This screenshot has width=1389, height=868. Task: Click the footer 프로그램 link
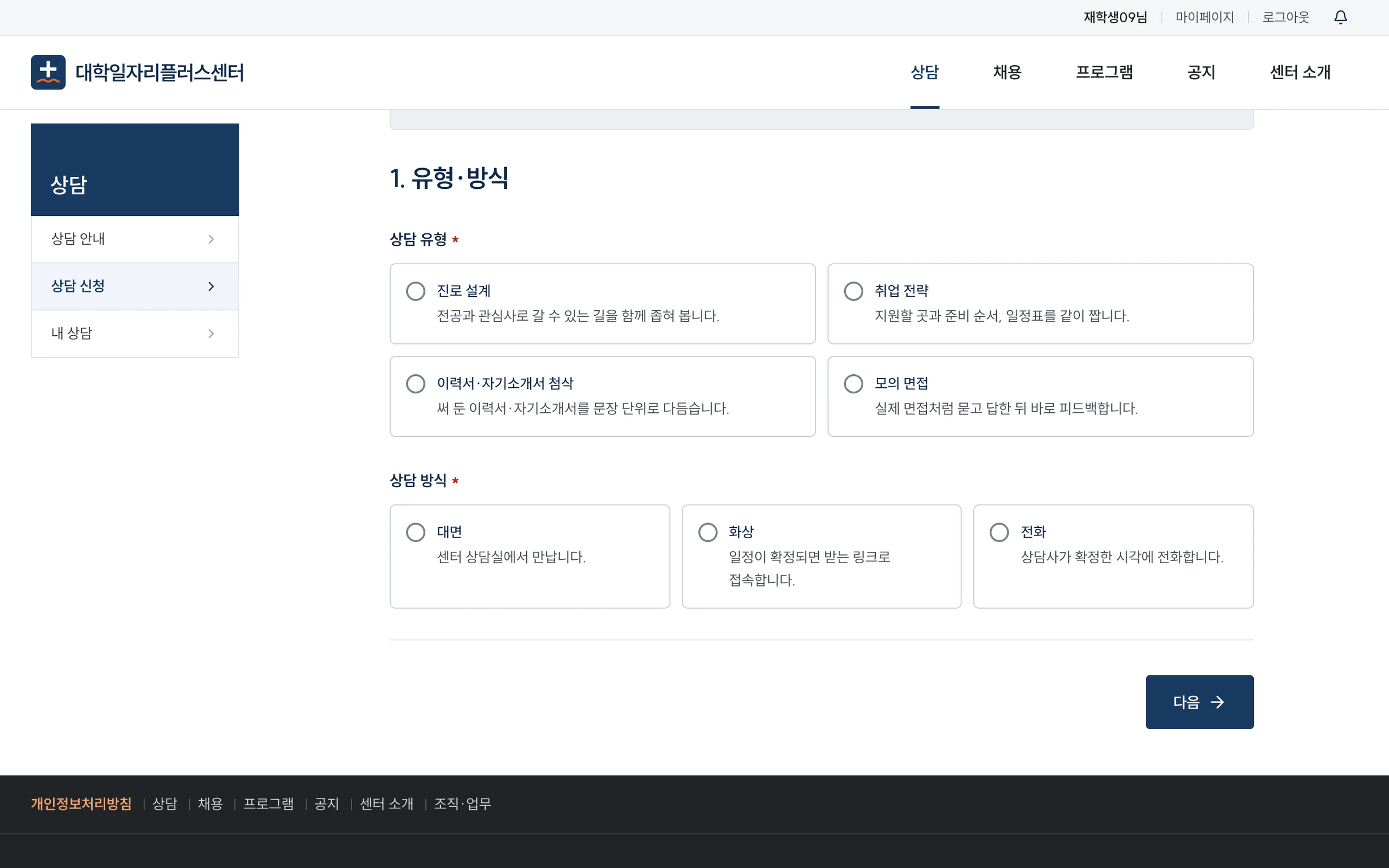point(269,803)
